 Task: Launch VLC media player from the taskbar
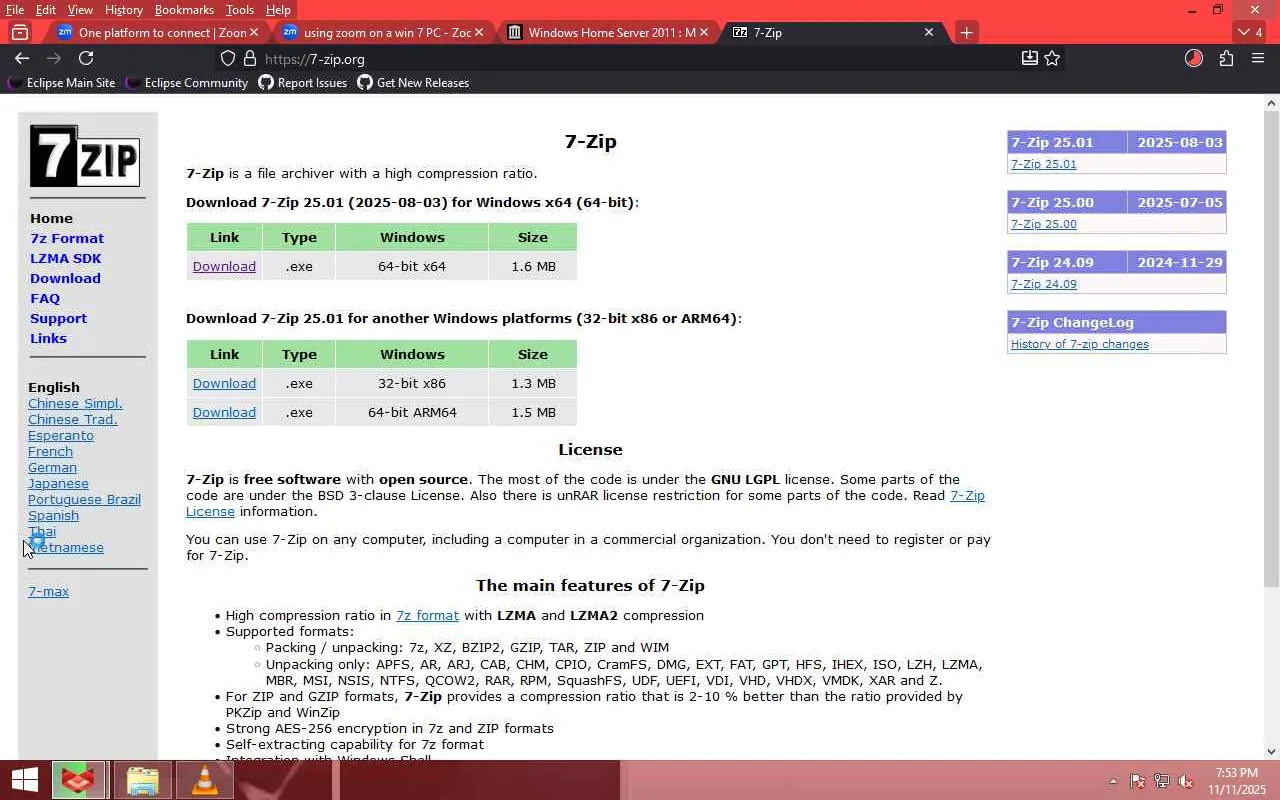click(204, 780)
